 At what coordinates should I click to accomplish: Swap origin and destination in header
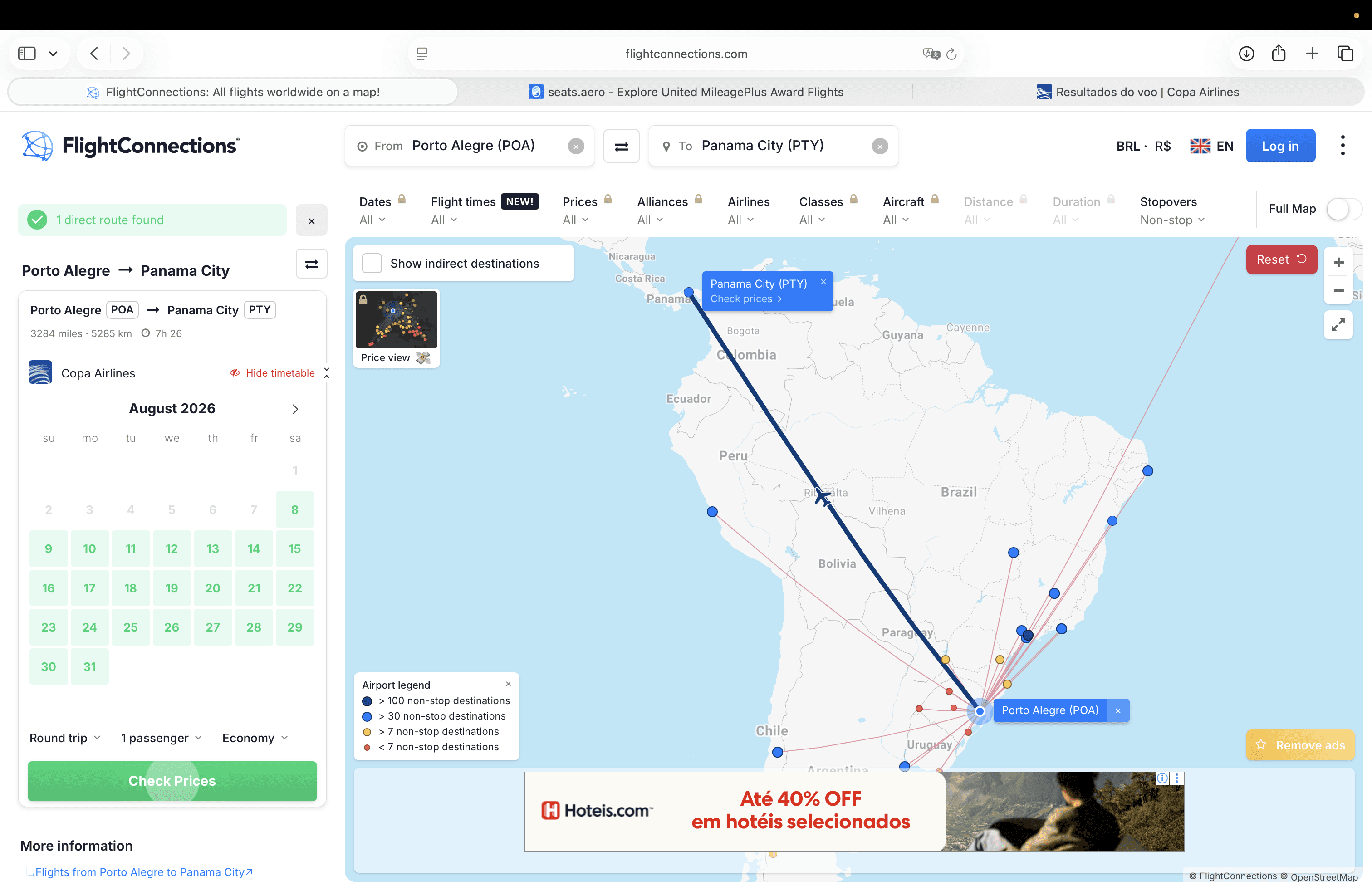click(x=621, y=147)
